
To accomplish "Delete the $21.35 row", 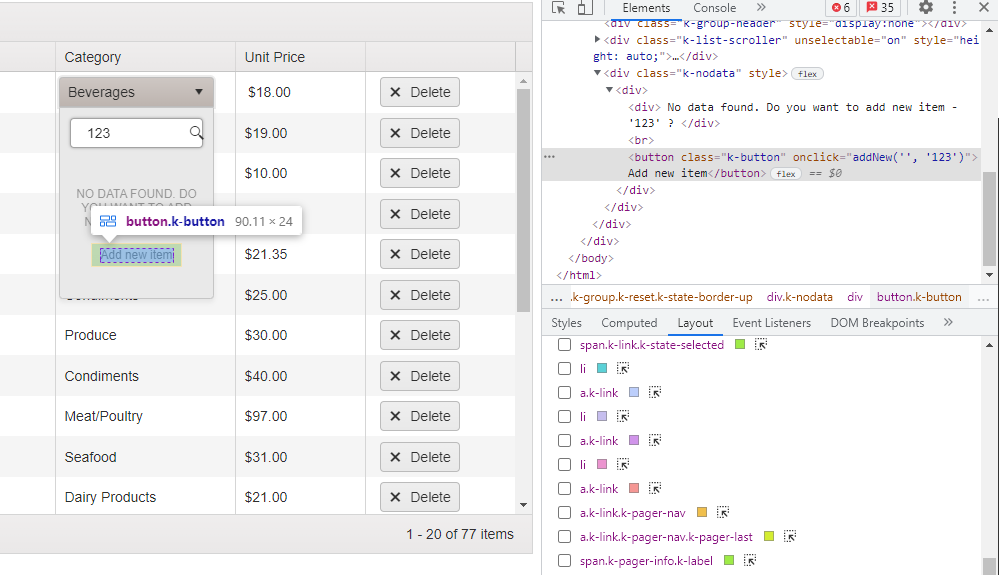I will click(420, 254).
